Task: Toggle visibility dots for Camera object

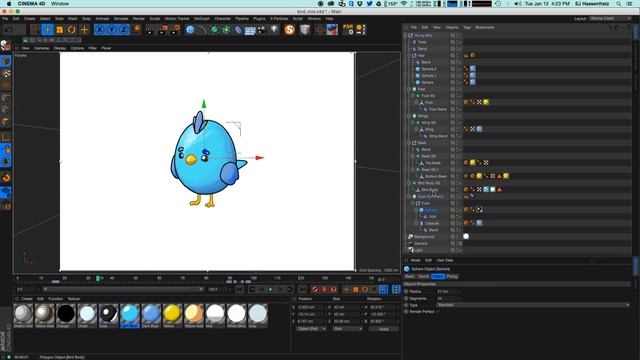Action: pos(458,243)
